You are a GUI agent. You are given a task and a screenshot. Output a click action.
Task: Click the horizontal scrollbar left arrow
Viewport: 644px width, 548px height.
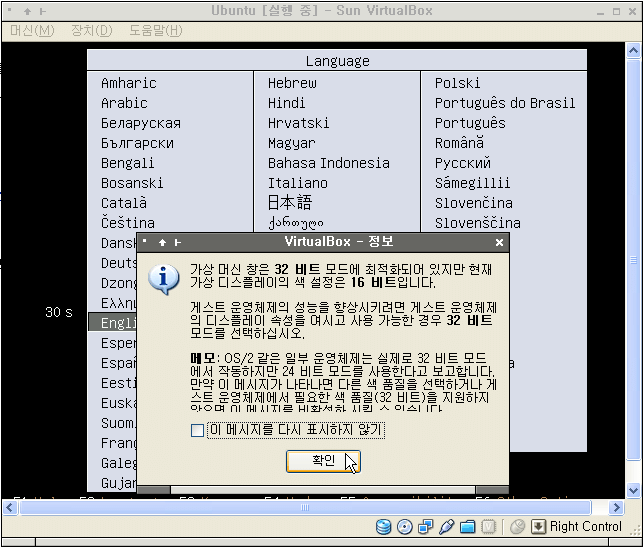point(10,508)
